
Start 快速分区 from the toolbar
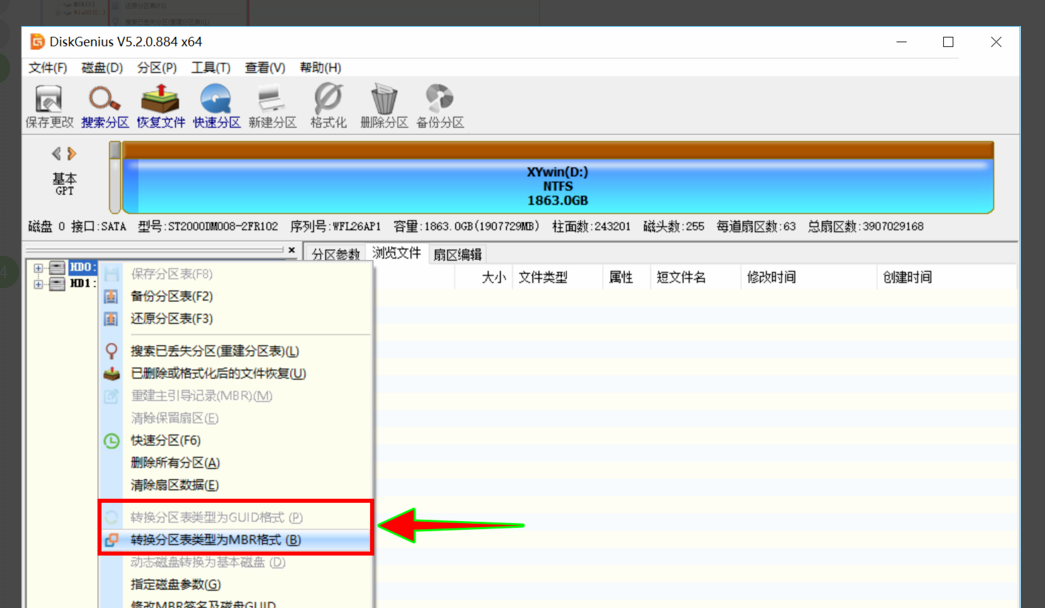tap(217, 106)
